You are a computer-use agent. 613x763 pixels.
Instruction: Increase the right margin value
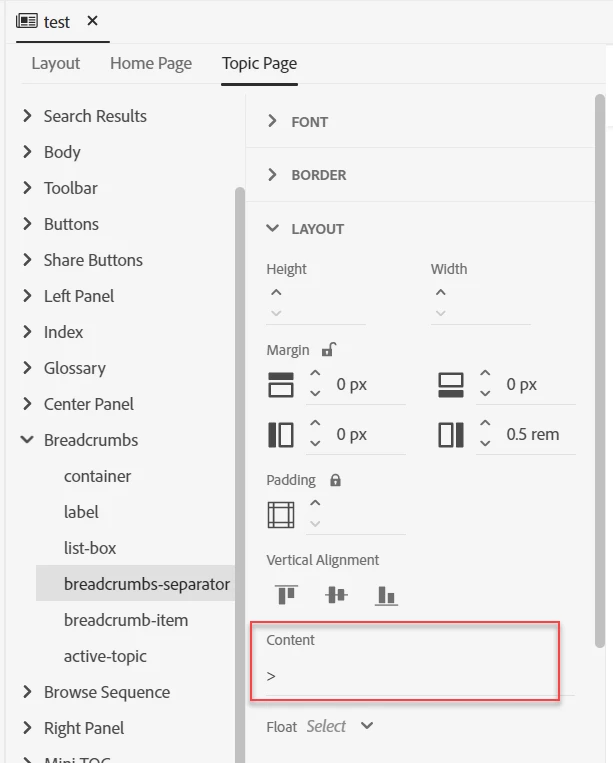point(485,423)
